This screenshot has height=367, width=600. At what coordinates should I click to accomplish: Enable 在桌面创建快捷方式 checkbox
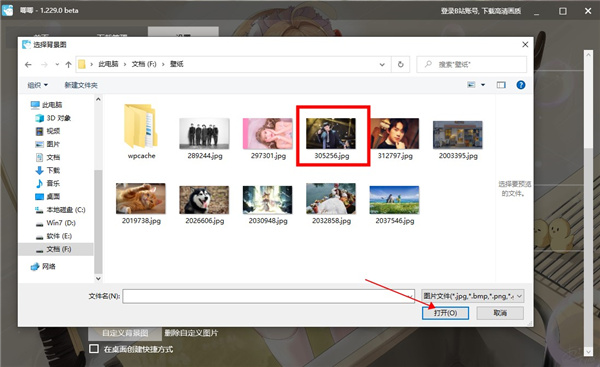[x=94, y=349]
